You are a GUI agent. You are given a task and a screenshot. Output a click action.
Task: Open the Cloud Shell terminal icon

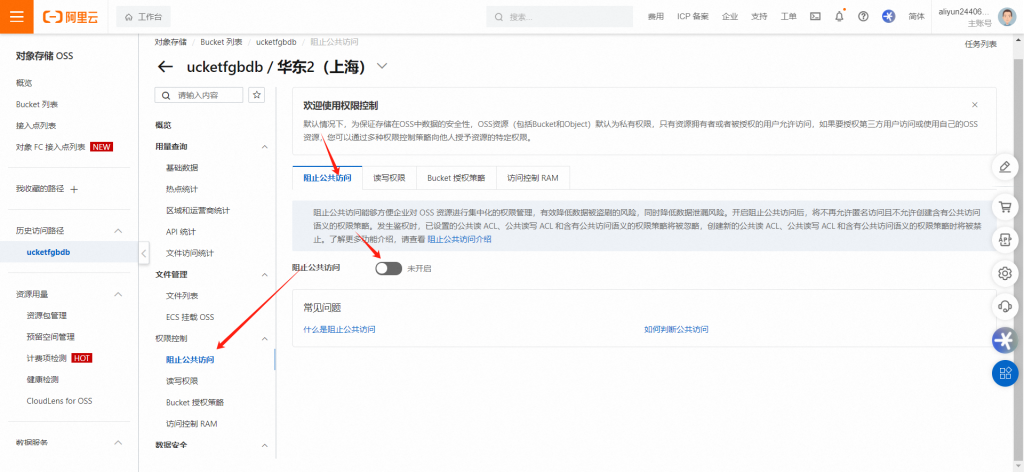[815, 17]
